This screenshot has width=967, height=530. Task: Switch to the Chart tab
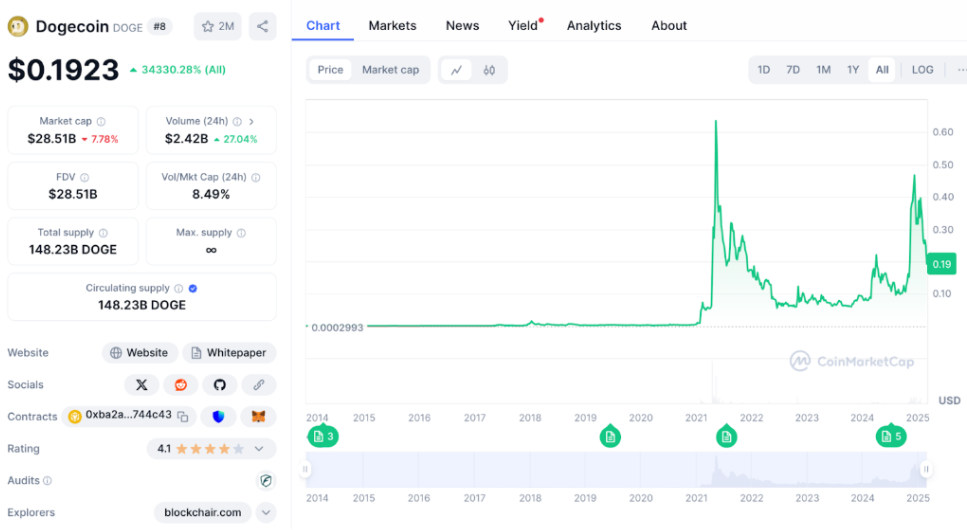click(323, 26)
